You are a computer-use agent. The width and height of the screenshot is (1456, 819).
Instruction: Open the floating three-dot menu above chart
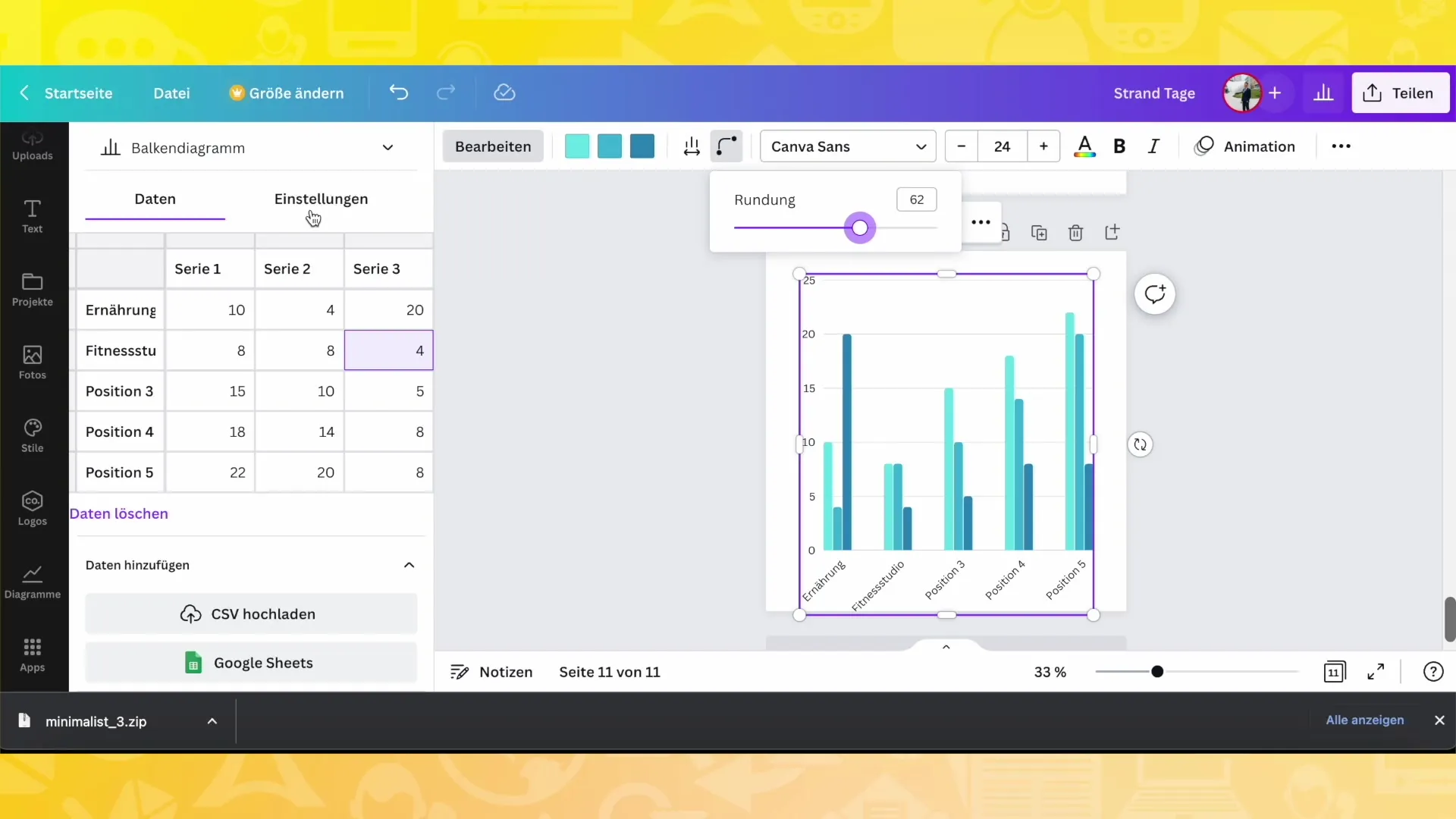tap(981, 222)
